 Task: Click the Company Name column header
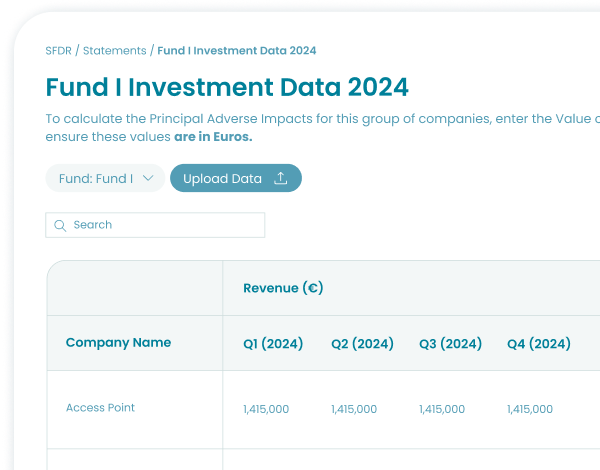(x=118, y=343)
